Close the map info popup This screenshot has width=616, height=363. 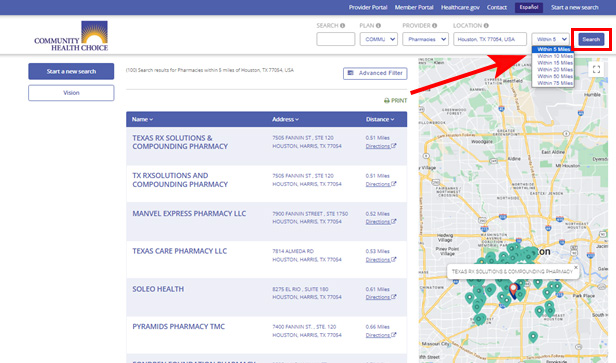click(x=576, y=268)
